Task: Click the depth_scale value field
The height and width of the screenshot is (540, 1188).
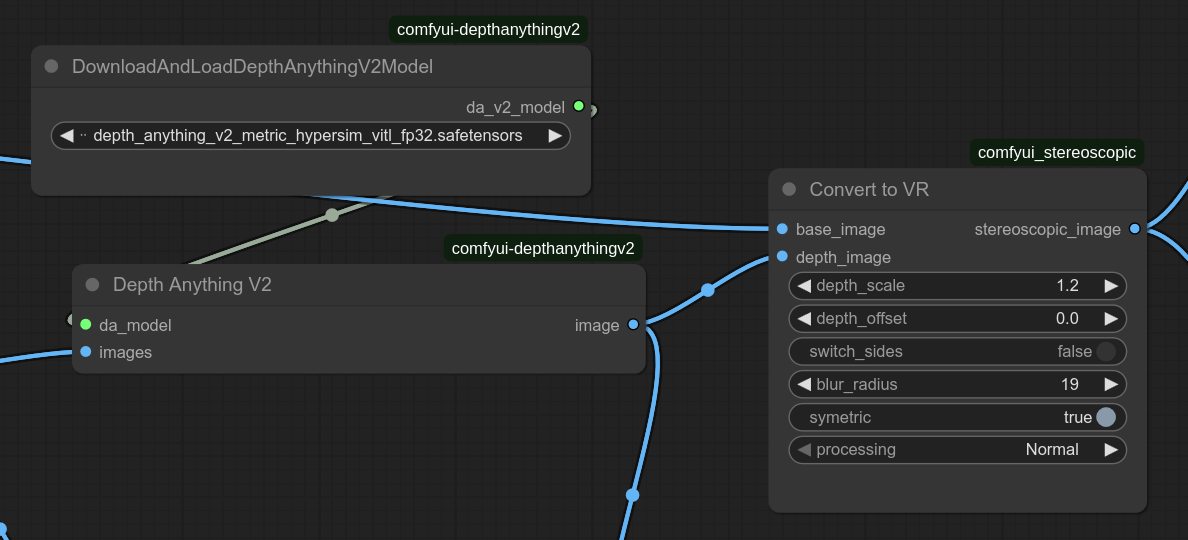Action: pyautogui.click(x=957, y=286)
